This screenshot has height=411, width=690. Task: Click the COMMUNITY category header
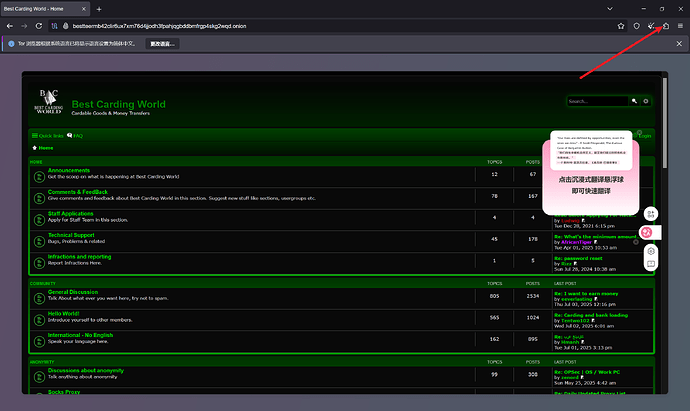[43, 283]
